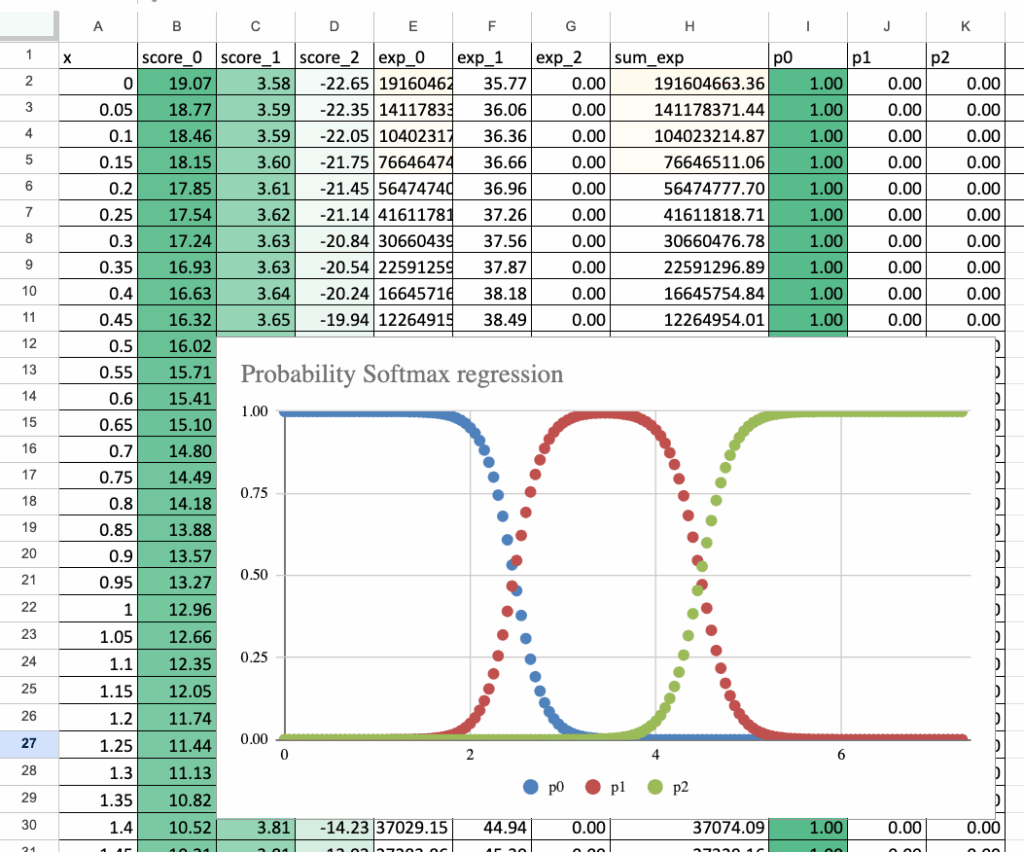This screenshot has height=852, width=1024.
Task: Select the chart title Probability Softmax regression
Action: tap(402, 374)
